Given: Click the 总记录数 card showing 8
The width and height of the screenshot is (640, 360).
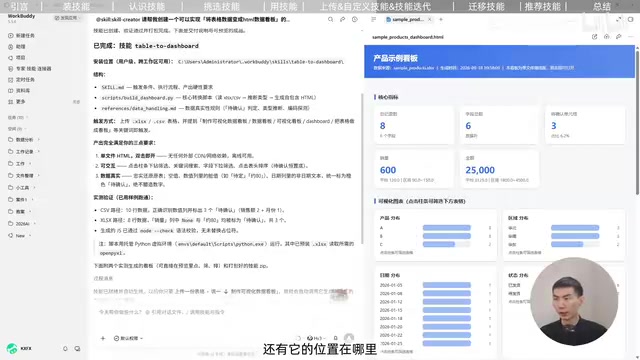Looking at the screenshot, I should coord(414,125).
